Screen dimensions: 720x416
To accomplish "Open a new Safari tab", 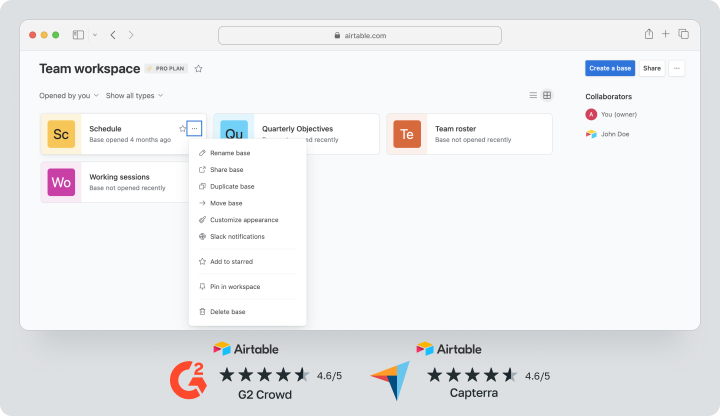I will pyautogui.click(x=666, y=34).
